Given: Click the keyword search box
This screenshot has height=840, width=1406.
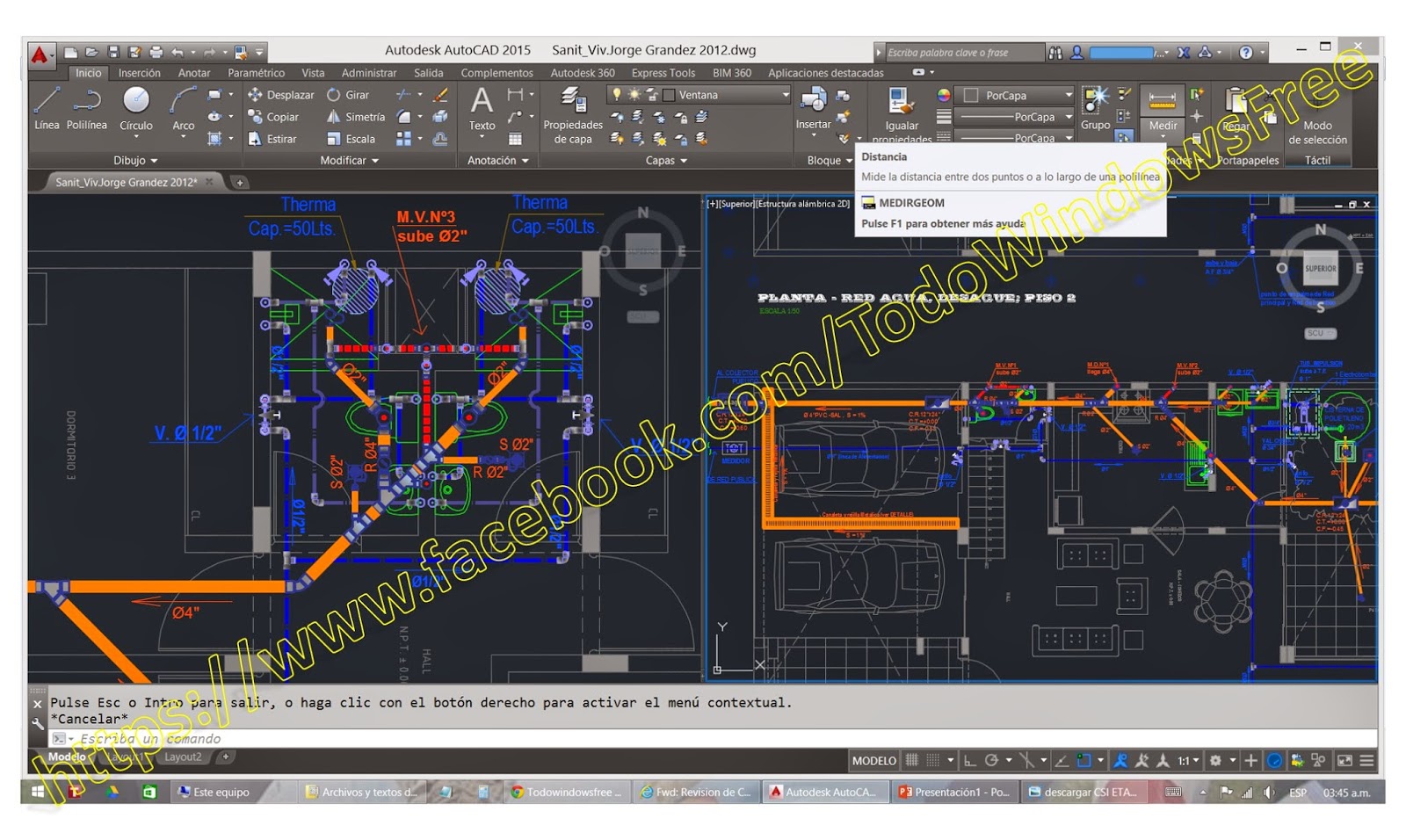Looking at the screenshot, I should pyautogui.click(x=964, y=53).
